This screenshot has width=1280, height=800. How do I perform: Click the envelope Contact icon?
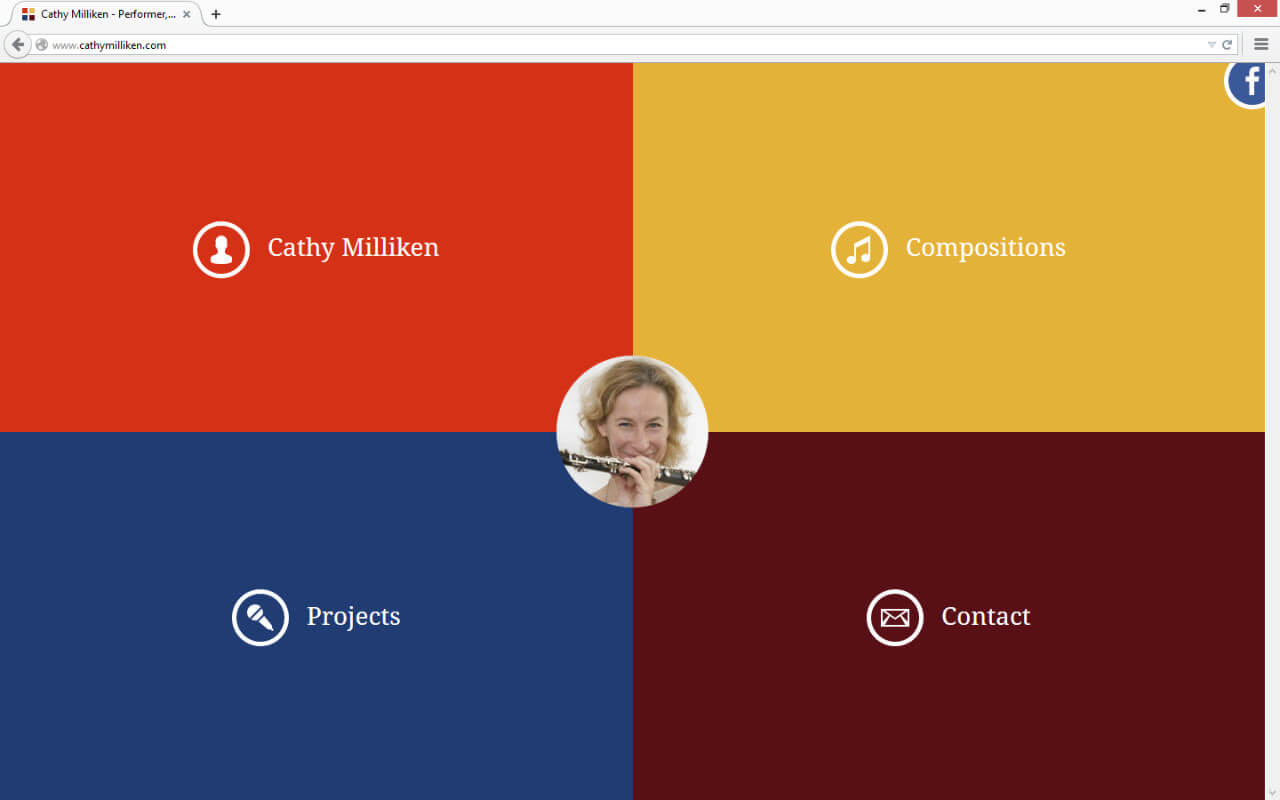tap(895, 617)
